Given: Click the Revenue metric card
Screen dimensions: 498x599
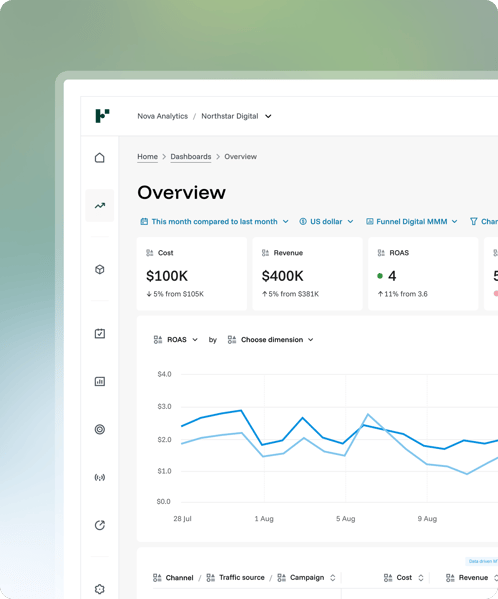Looking at the screenshot, I should pos(307,274).
